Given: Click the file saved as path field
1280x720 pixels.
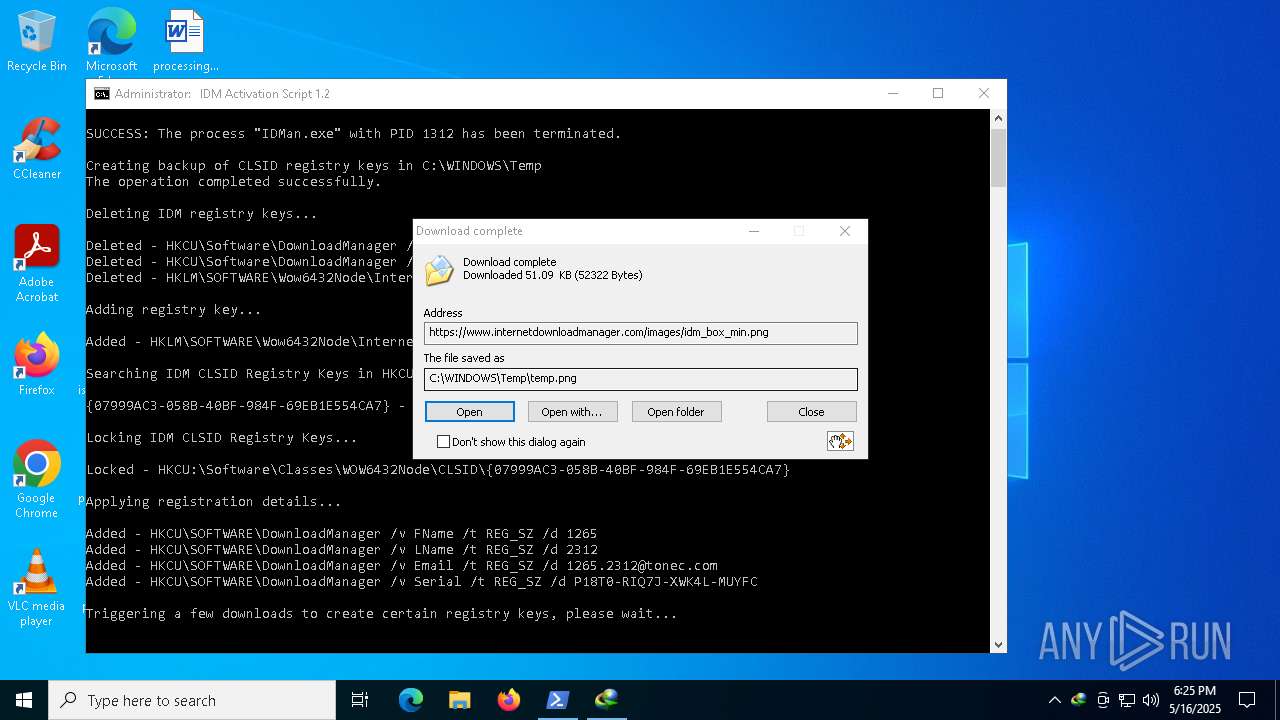Looking at the screenshot, I should coord(641,379).
